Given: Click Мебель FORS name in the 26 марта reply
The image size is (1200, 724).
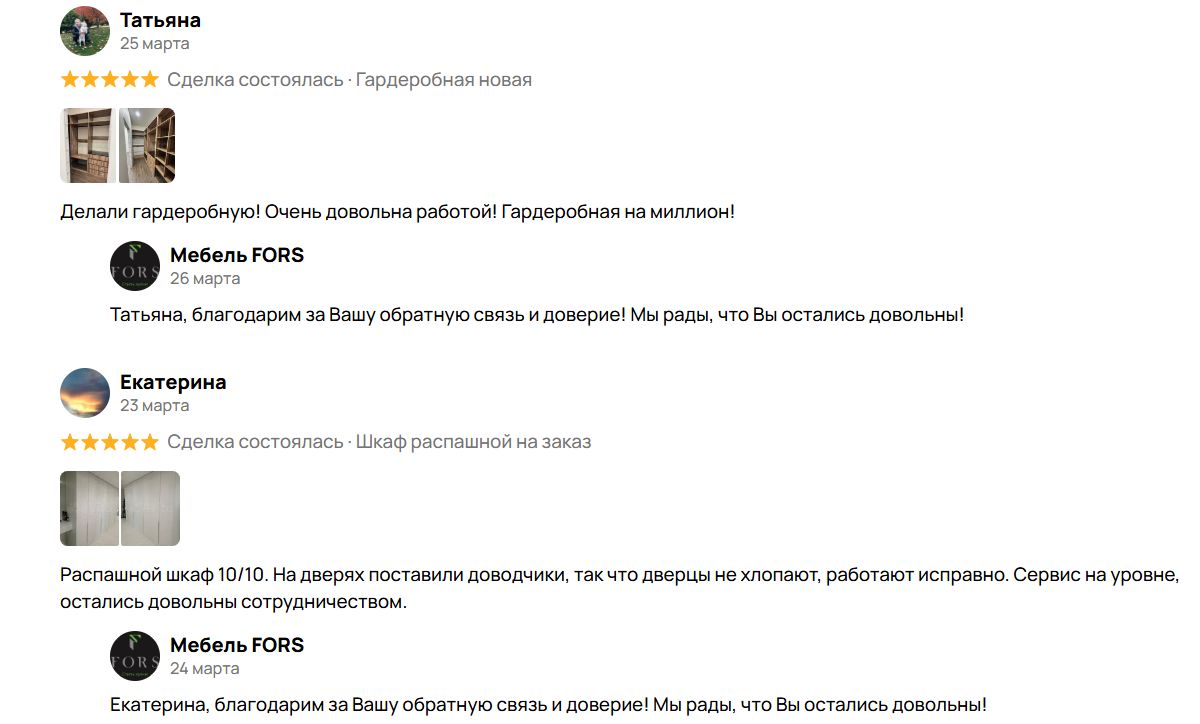Looking at the screenshot, I should point(237,255).
